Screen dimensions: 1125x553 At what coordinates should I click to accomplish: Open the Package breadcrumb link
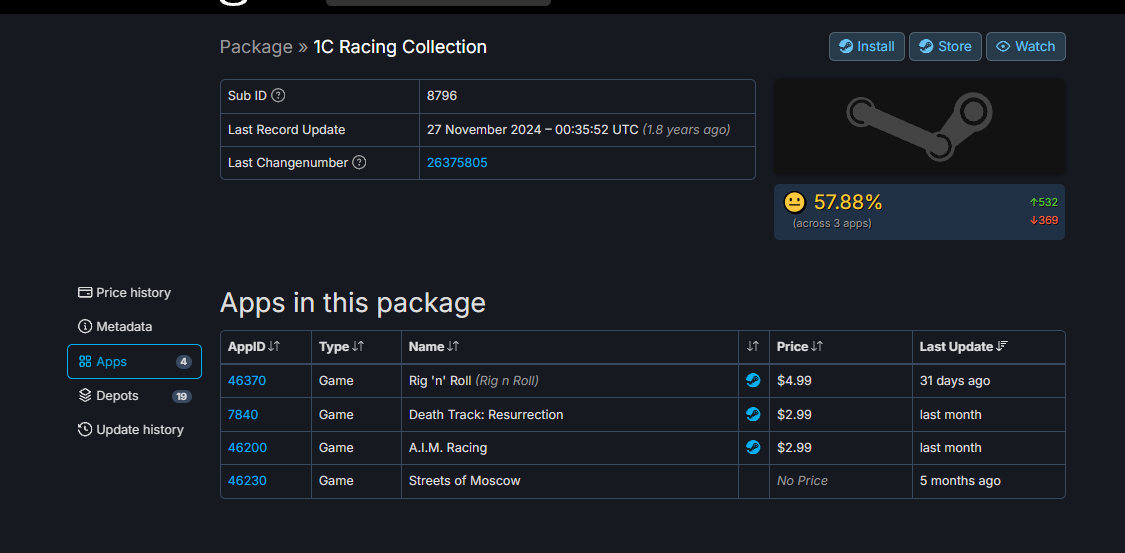point(256,47)
